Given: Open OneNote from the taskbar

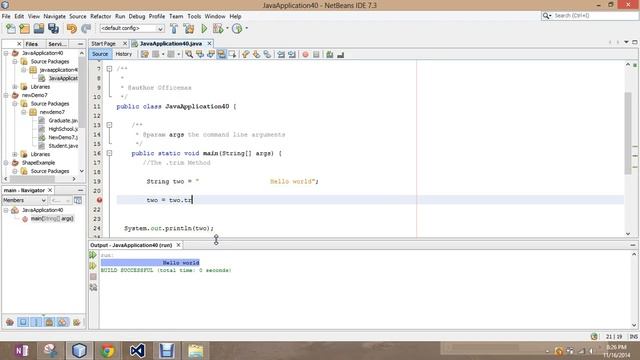Looking at the screenshot, I should pyautogui.click(x=21, y=351).
